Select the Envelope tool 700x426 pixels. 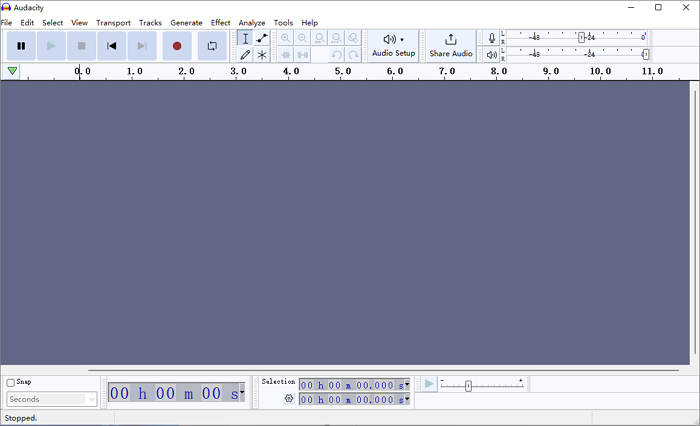tap(262, 38)
